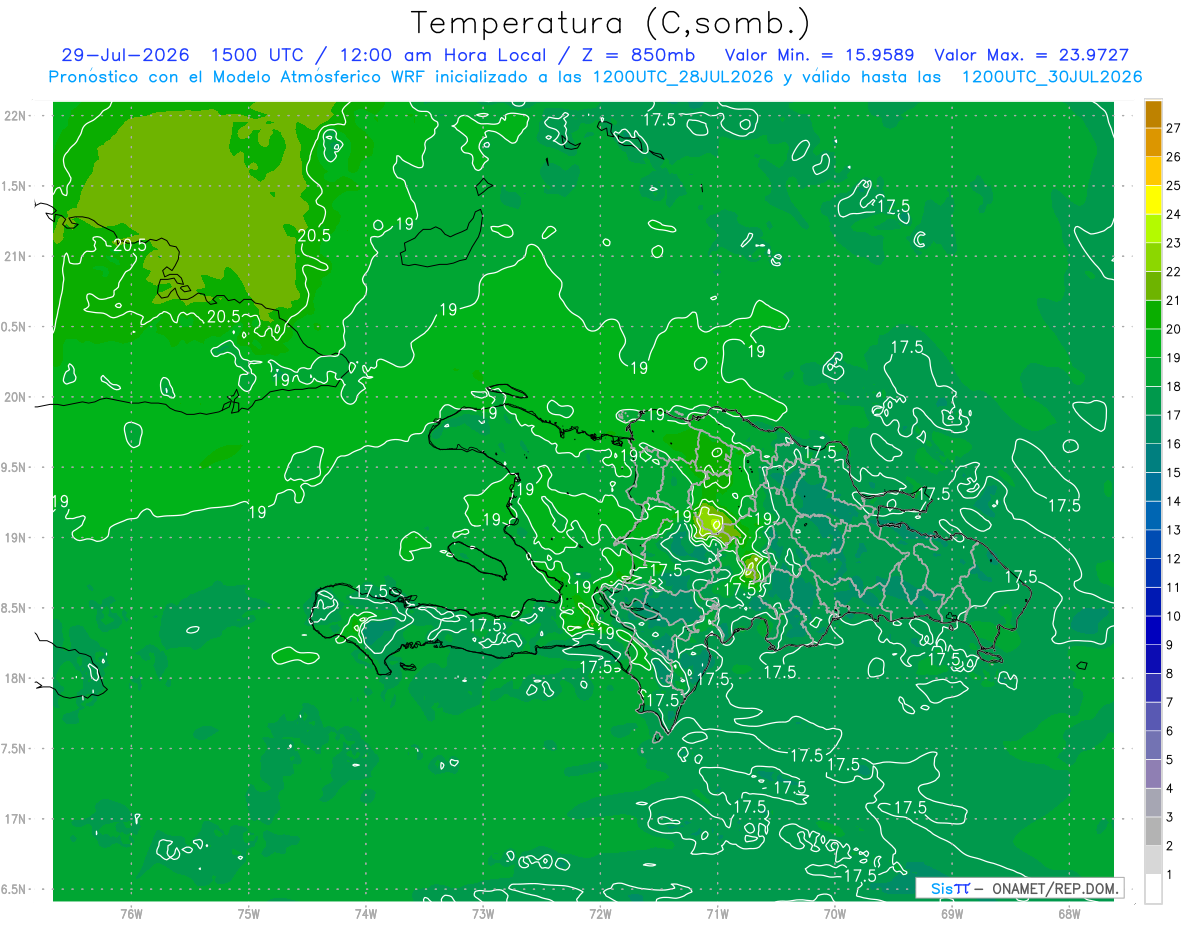
Task: Click the '75W' longitude axis label
Action: click(x=249, y=913)
